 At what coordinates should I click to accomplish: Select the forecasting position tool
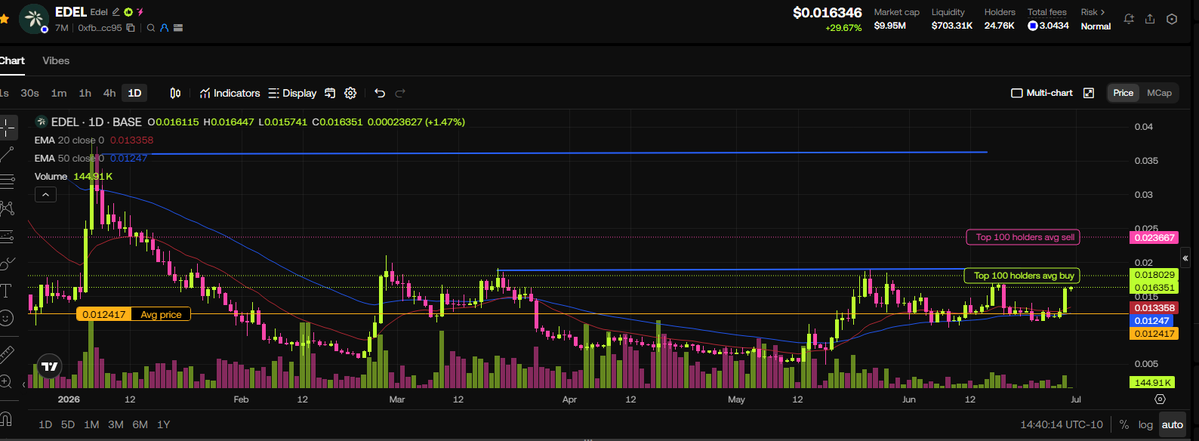tap(7, 235)
